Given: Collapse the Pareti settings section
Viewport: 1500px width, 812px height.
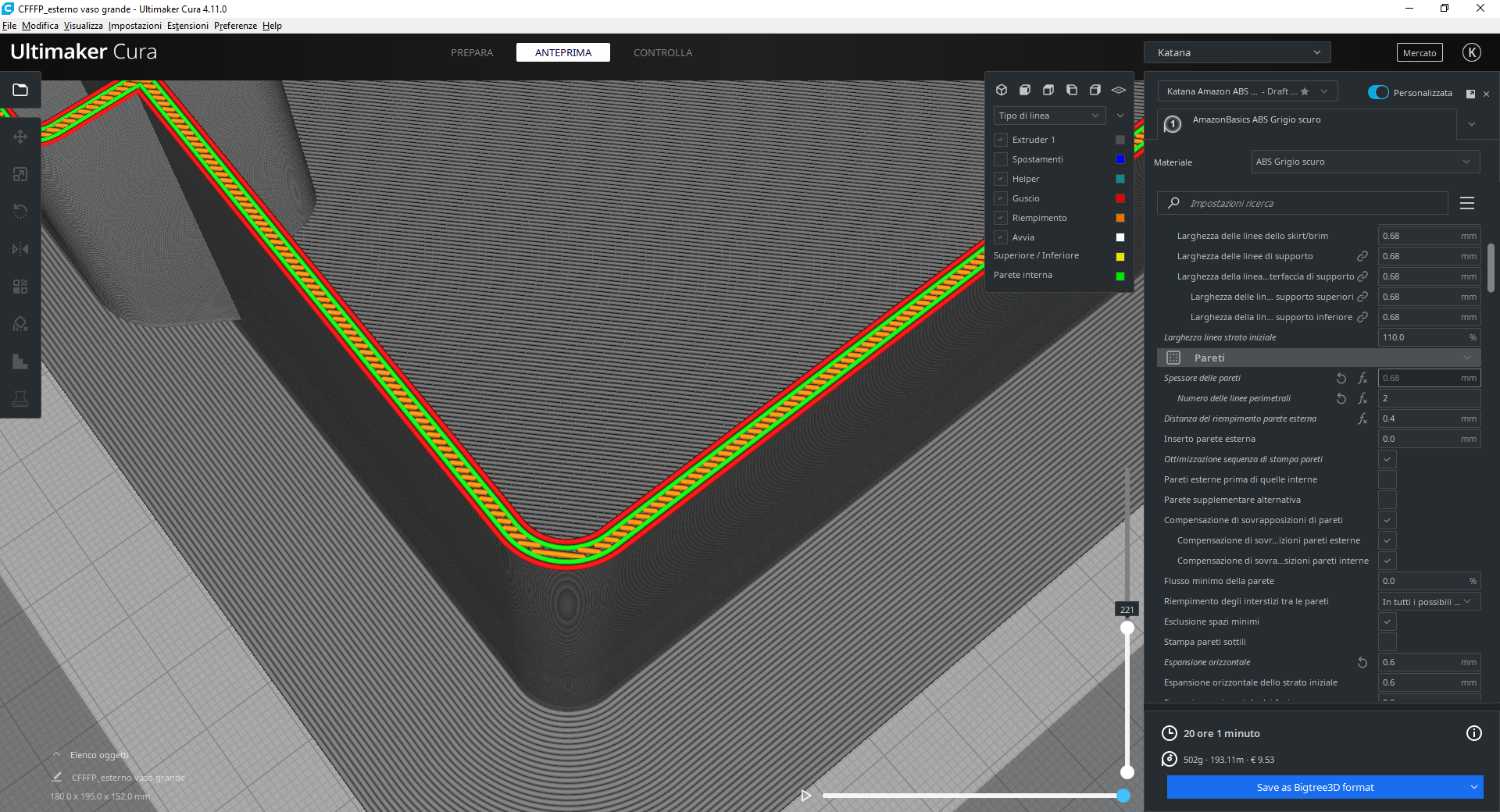Looking at the screenshot, I should pyautogui.click(x=1319, y=357).
